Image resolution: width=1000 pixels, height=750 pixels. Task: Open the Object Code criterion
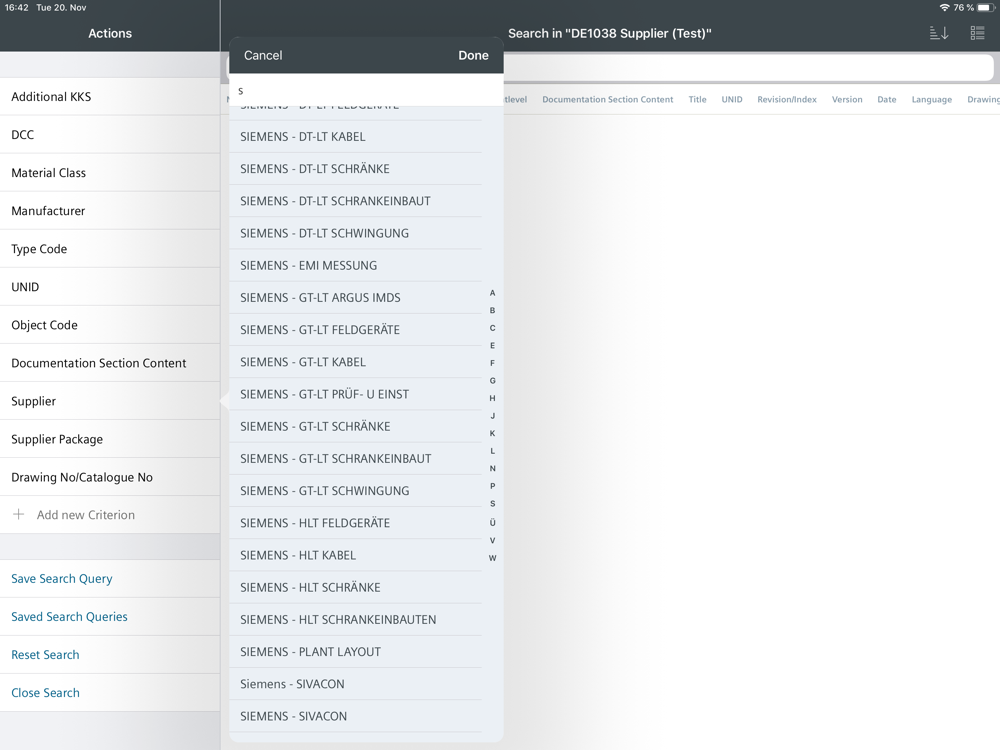[x=110, y=325]
